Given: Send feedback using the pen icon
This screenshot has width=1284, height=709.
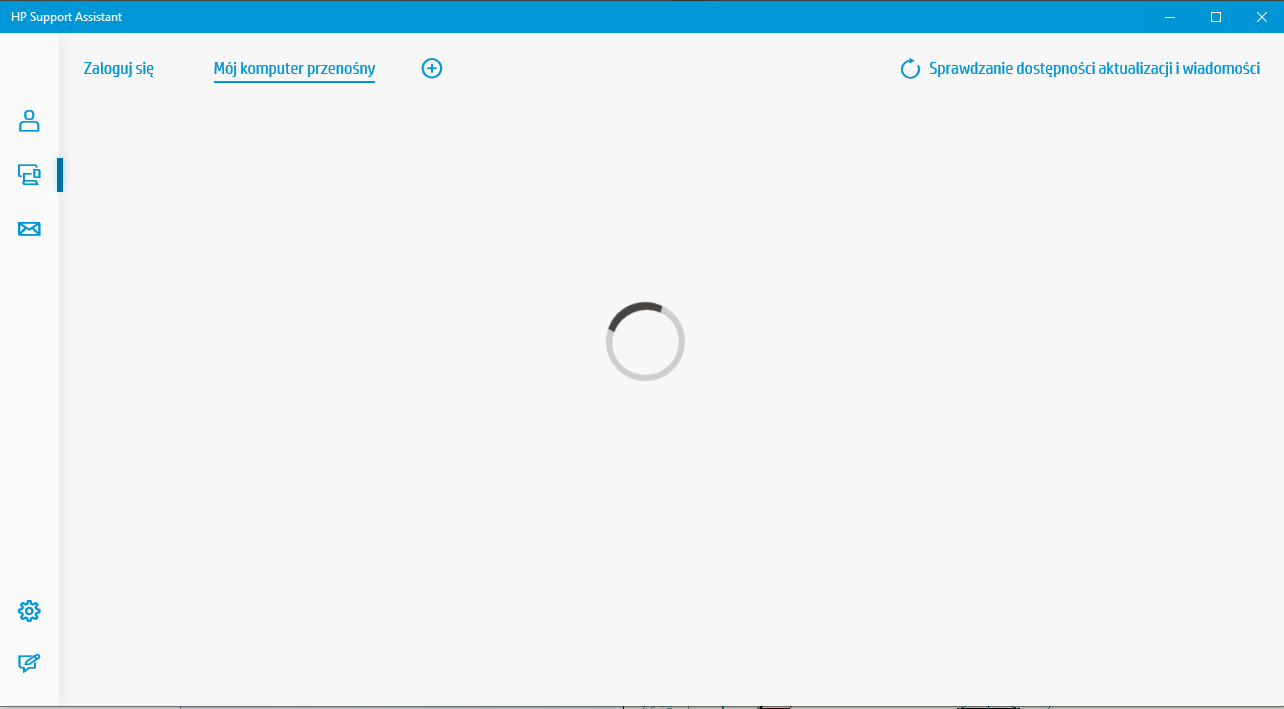Looking at the screenshot, I should 29,662.
